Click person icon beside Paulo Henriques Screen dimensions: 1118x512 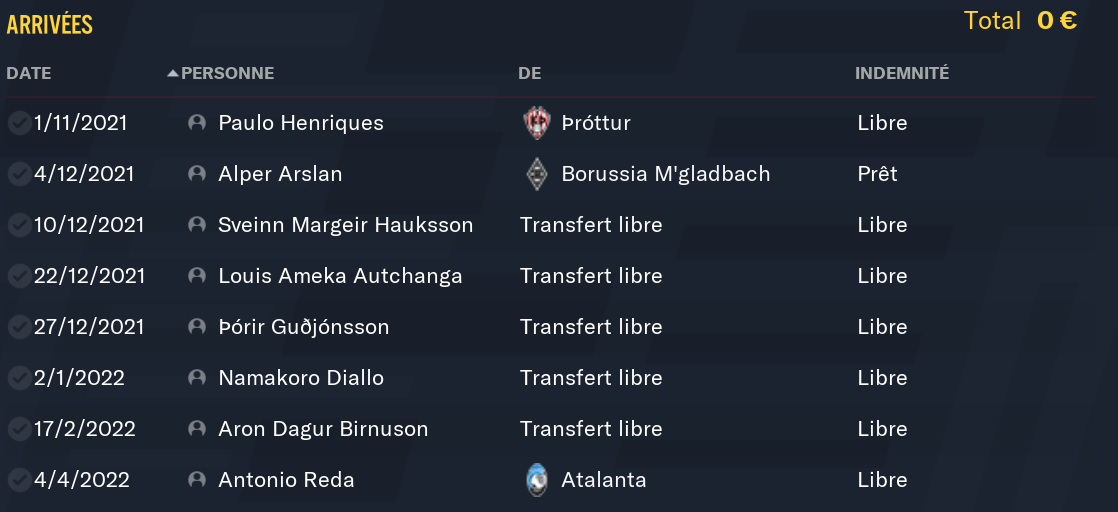(x=197, y=123)
